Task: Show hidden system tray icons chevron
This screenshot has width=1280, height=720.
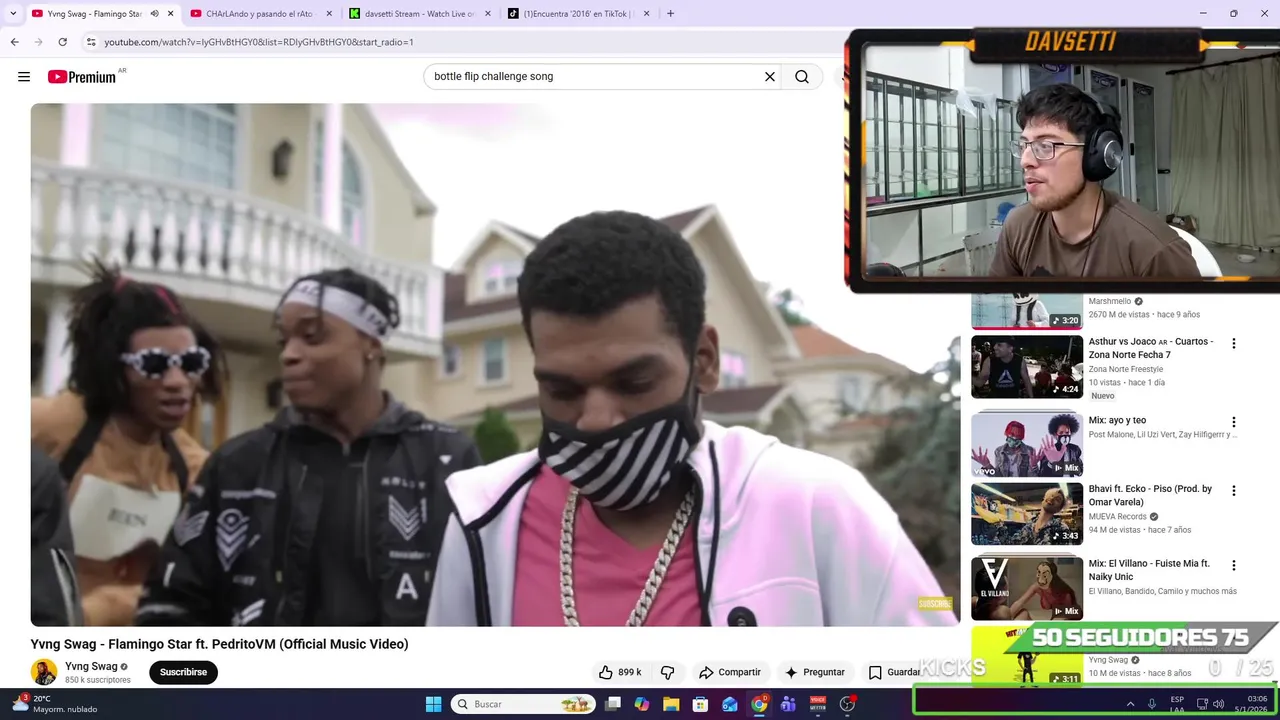Action: click(x=1130, y=704)
